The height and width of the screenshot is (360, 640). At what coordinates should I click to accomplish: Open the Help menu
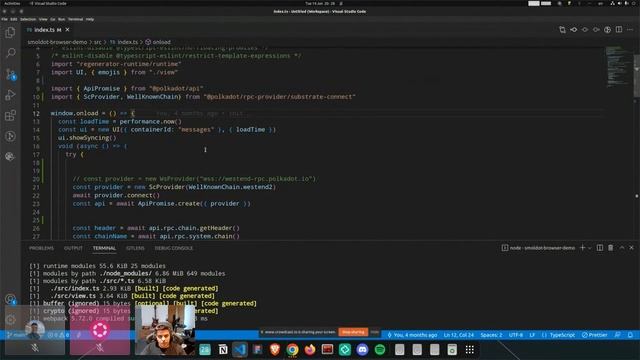[x=90, y=19]
